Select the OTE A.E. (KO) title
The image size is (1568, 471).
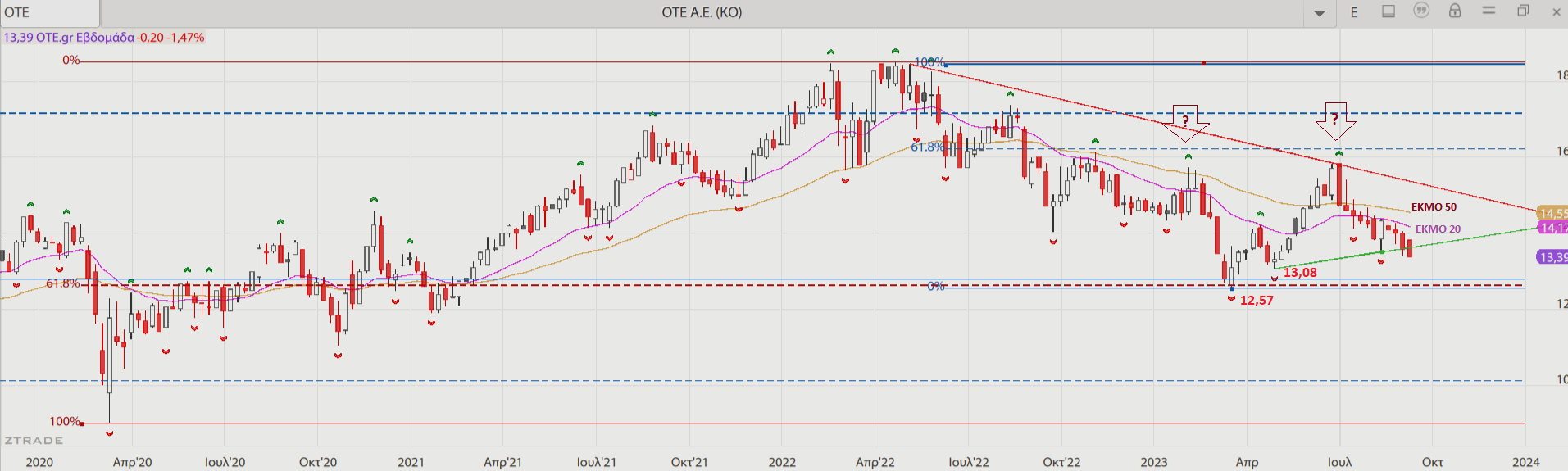click(x=702, y=12)
